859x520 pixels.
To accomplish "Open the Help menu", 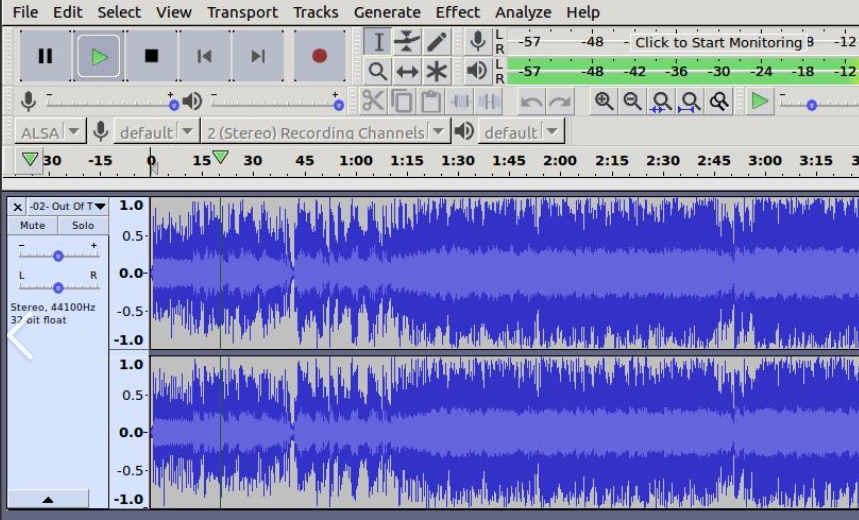I will coord(583,12).
